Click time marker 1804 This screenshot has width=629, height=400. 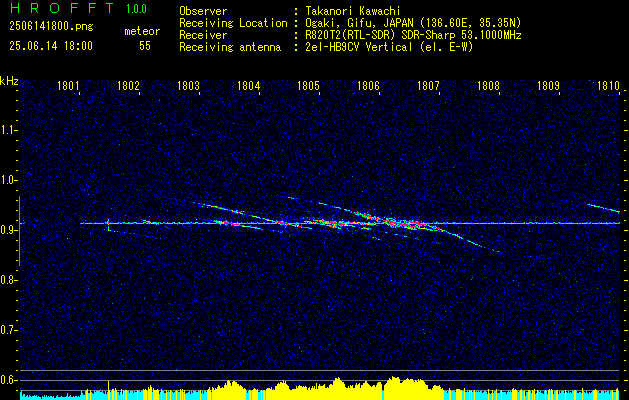tap(248, 85)
